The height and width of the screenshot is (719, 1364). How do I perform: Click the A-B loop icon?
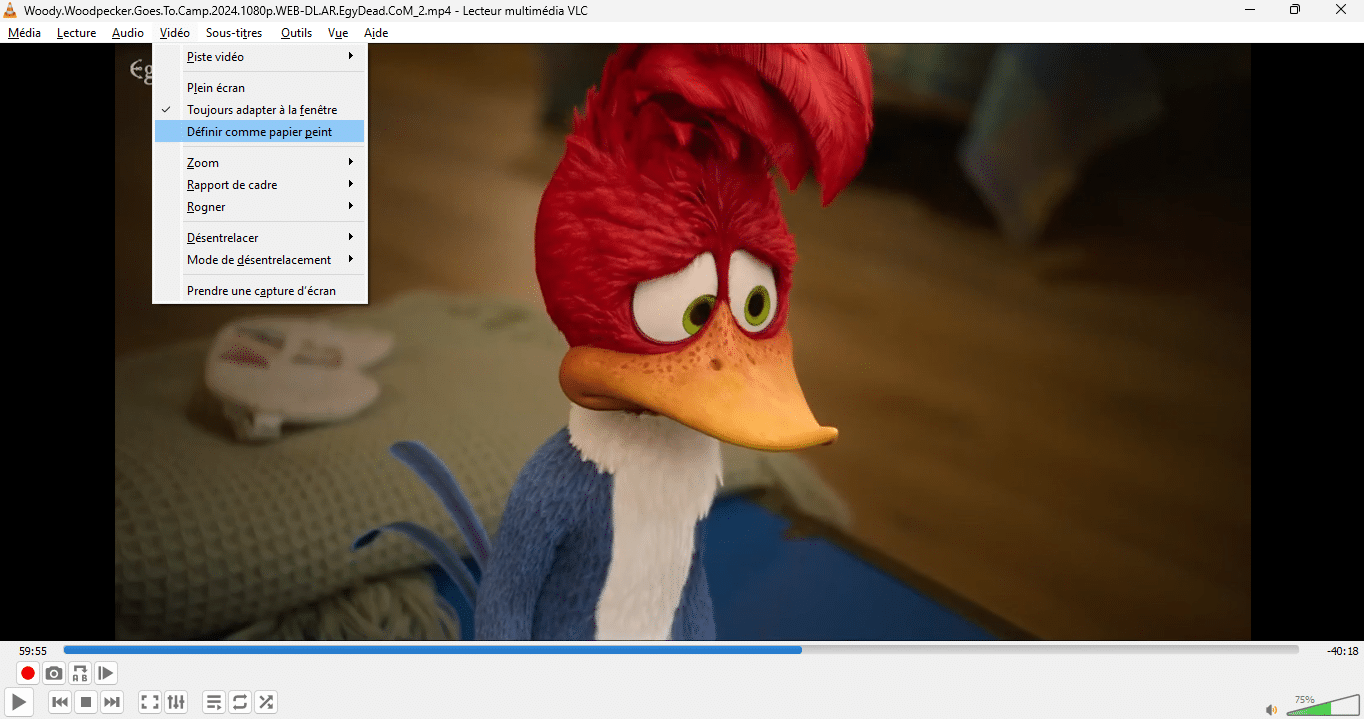80,673
